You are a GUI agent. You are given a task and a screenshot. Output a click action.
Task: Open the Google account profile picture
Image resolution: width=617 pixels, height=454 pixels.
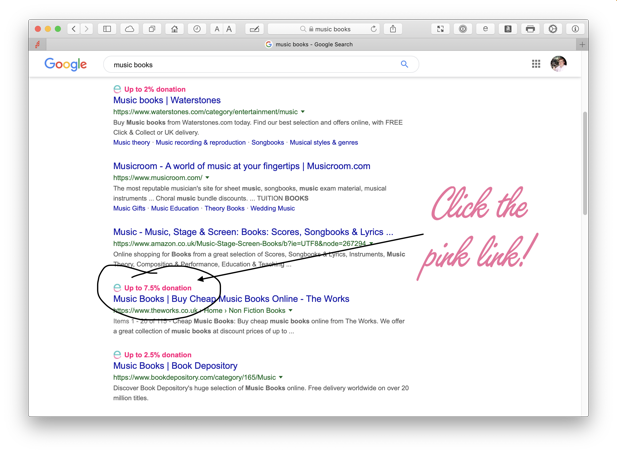[558, 64]
